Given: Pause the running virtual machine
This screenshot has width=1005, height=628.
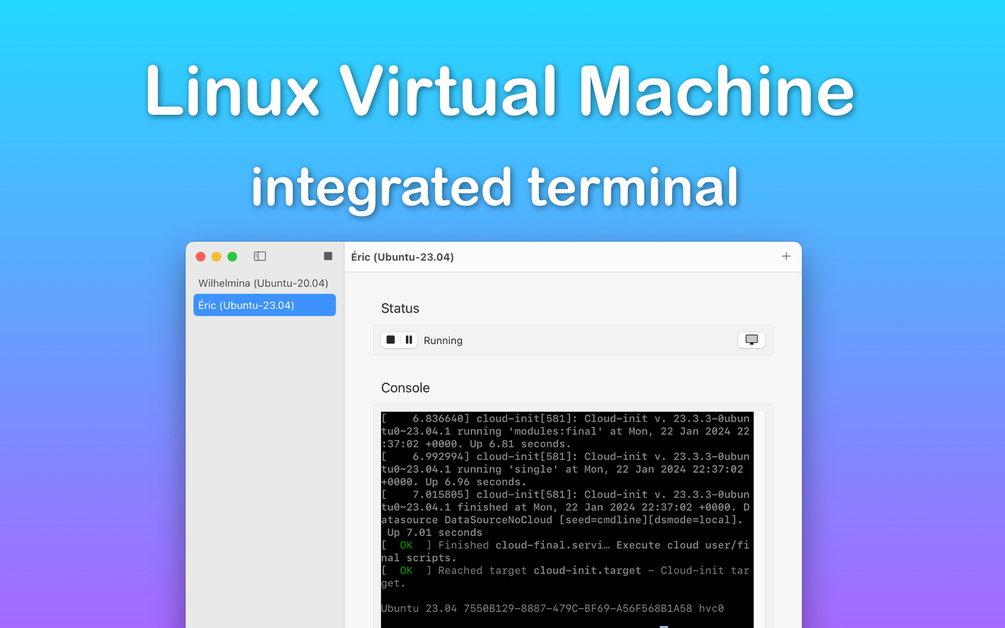Looking at the screenshot, I should (x=409, y=340).
